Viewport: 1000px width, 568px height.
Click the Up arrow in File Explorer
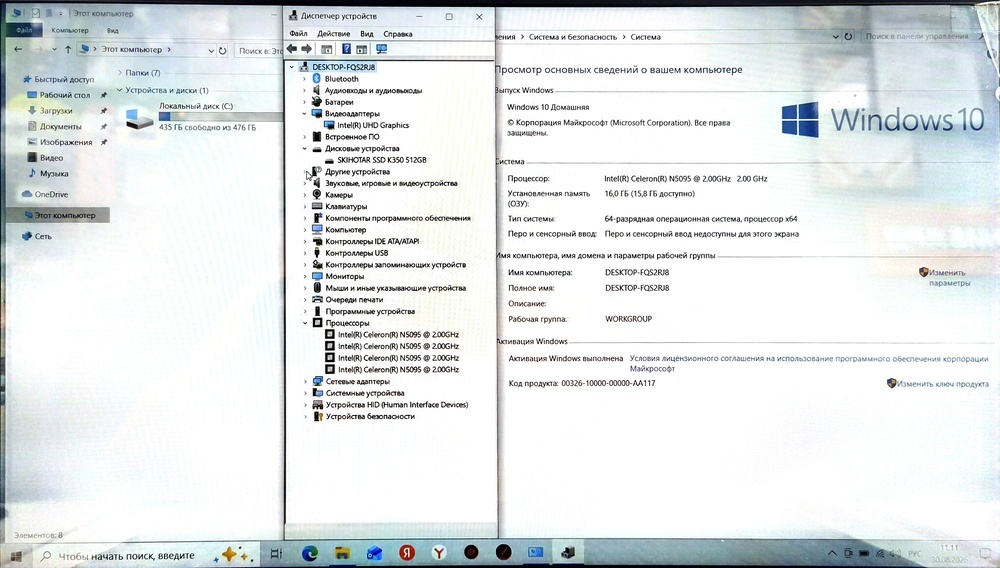coord(68,50)
